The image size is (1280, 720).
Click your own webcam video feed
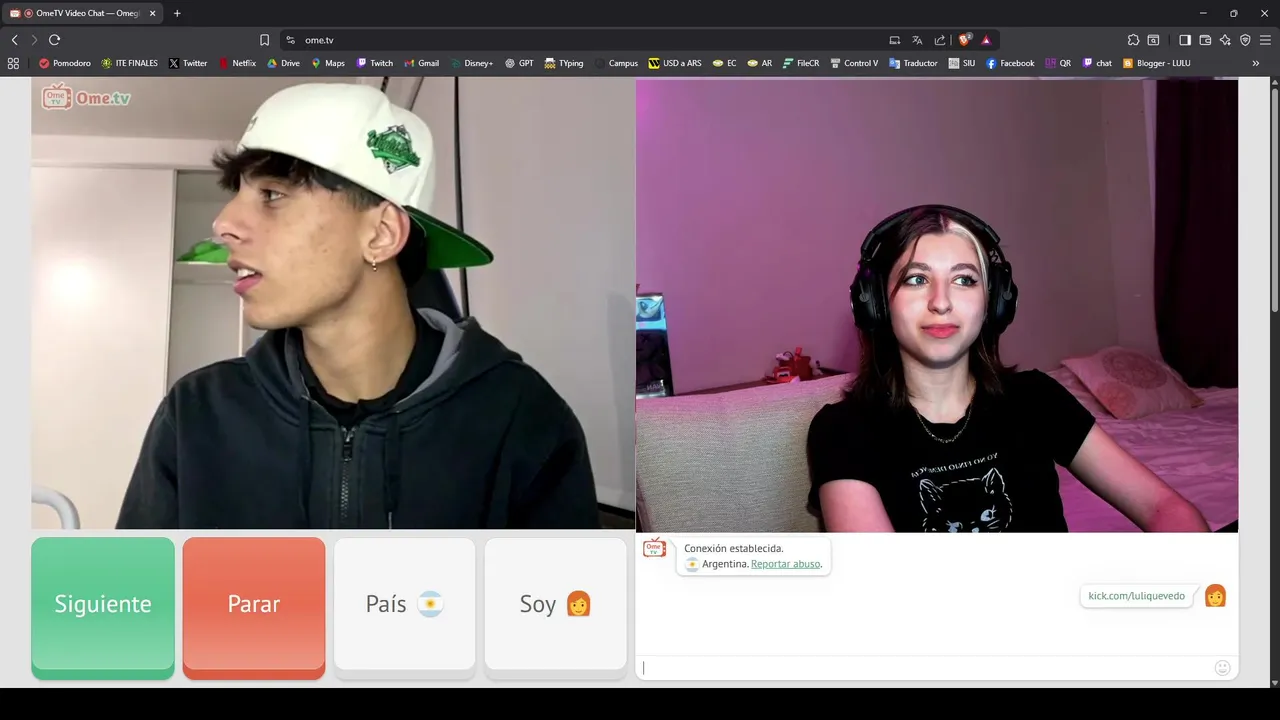(937, 305)
